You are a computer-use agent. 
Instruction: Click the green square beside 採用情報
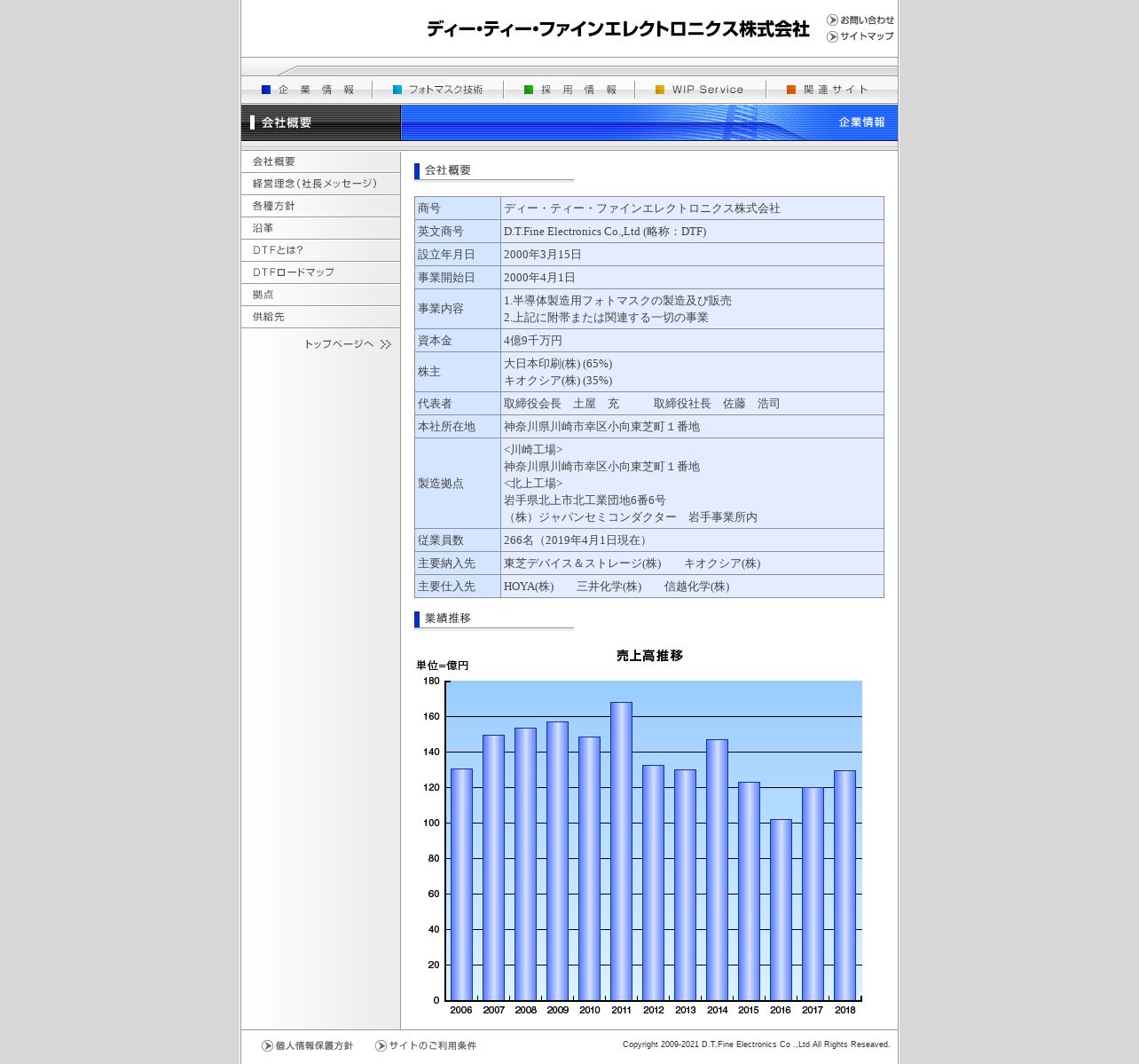pyautogui.click(x=529, y=90)
